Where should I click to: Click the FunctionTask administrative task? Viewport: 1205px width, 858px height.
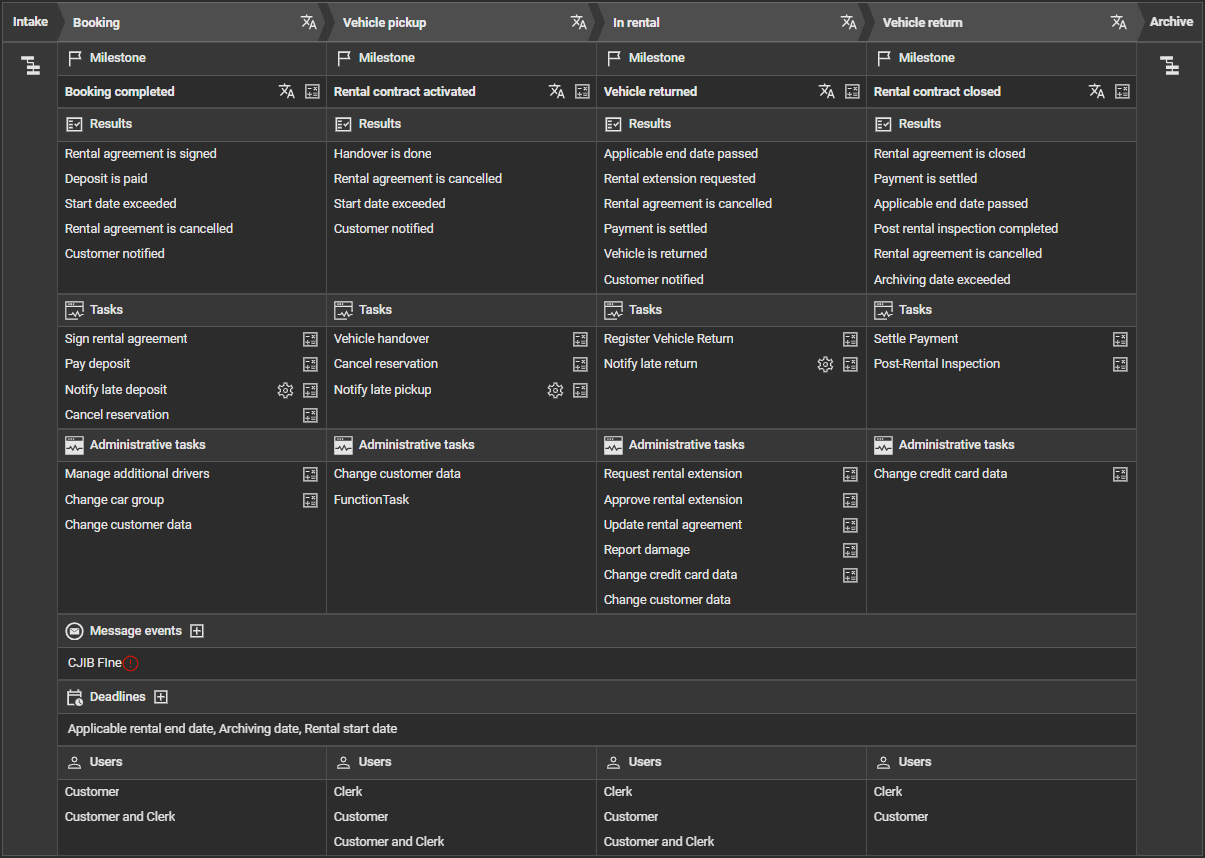[x=371, y=500]
